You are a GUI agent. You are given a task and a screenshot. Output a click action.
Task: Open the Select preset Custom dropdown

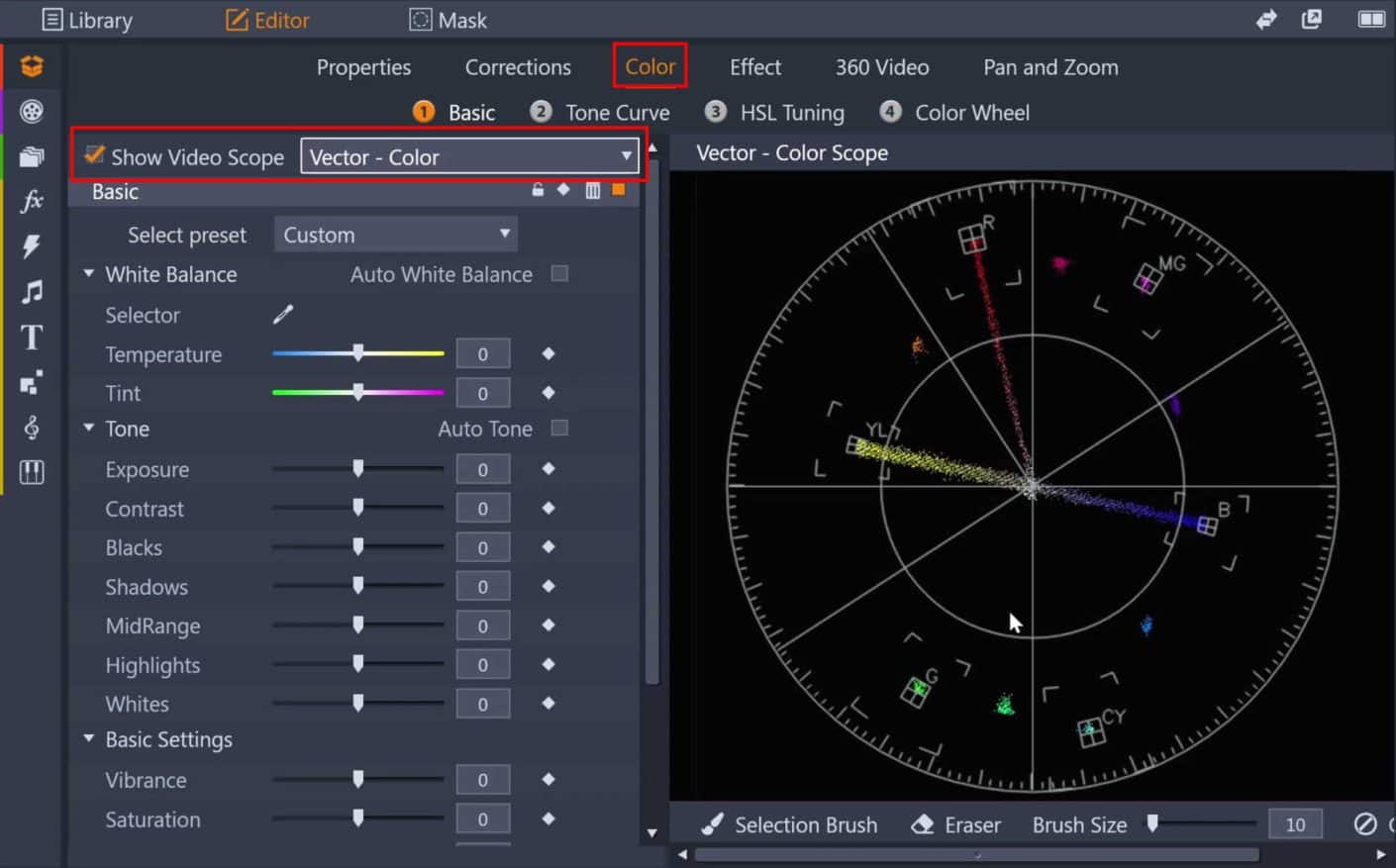[395, 234]
